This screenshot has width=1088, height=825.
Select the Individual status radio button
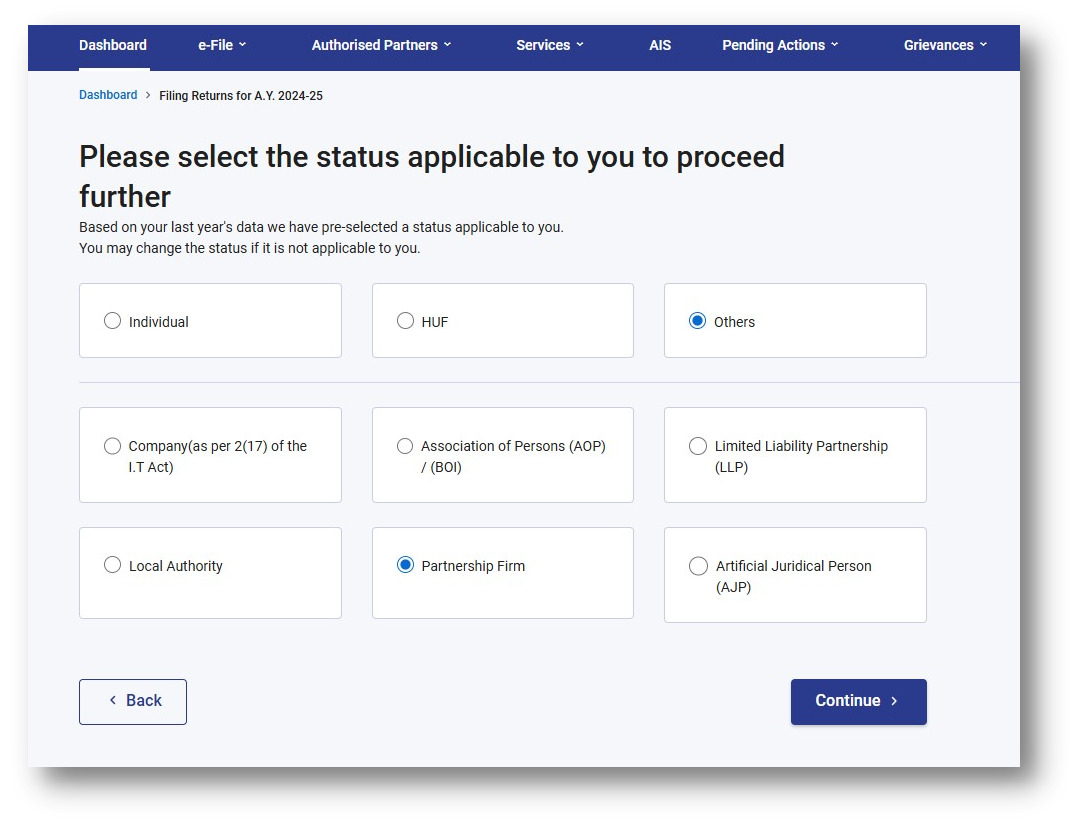click(112, 321)
